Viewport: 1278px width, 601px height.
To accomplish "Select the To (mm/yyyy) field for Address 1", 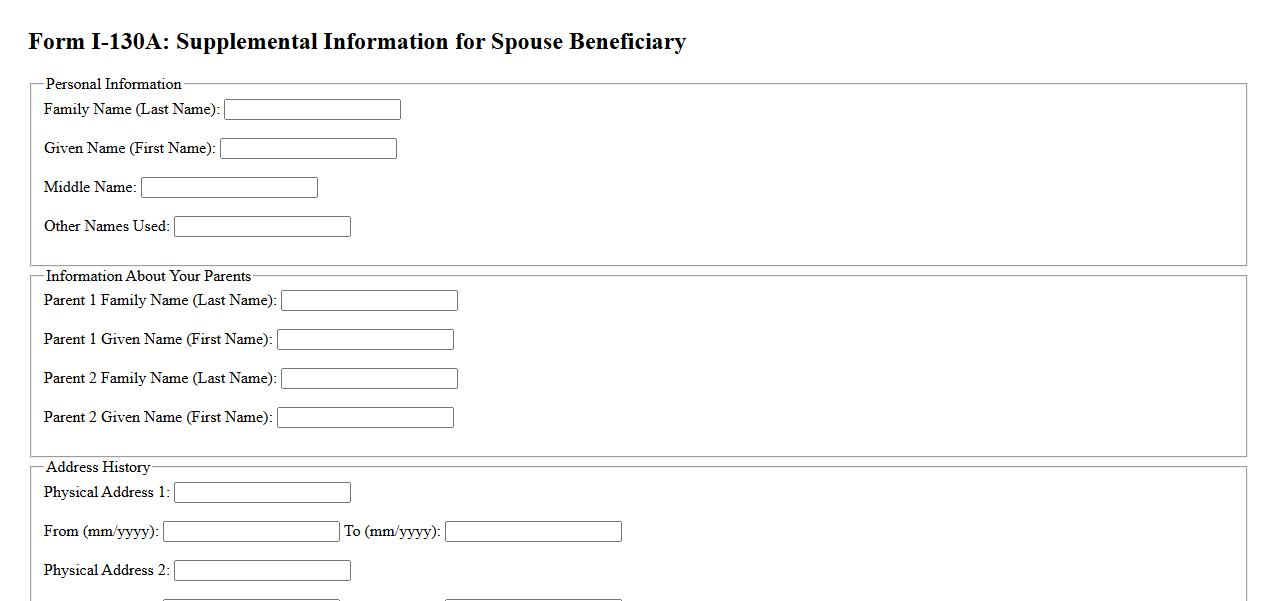I will pos(533,532).
